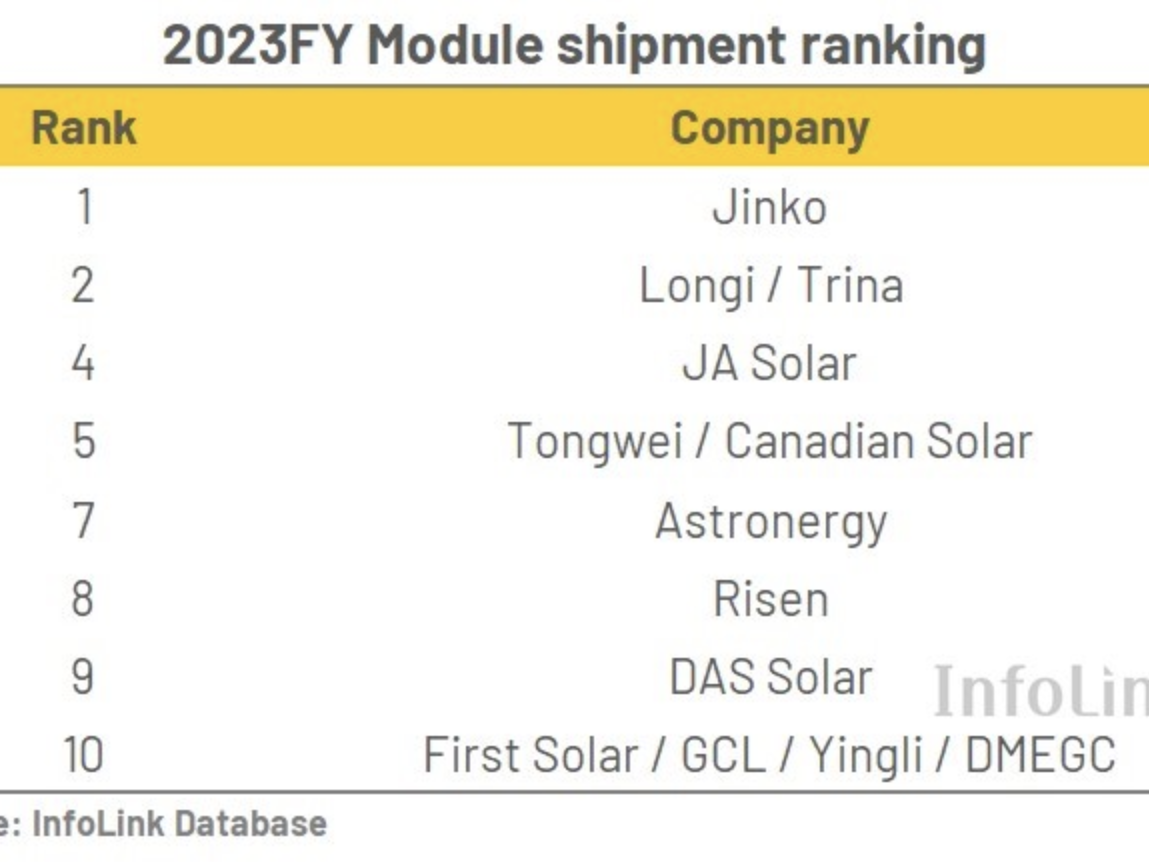Click the Risen company cell
1149x862 pixels.
point(770,599)
